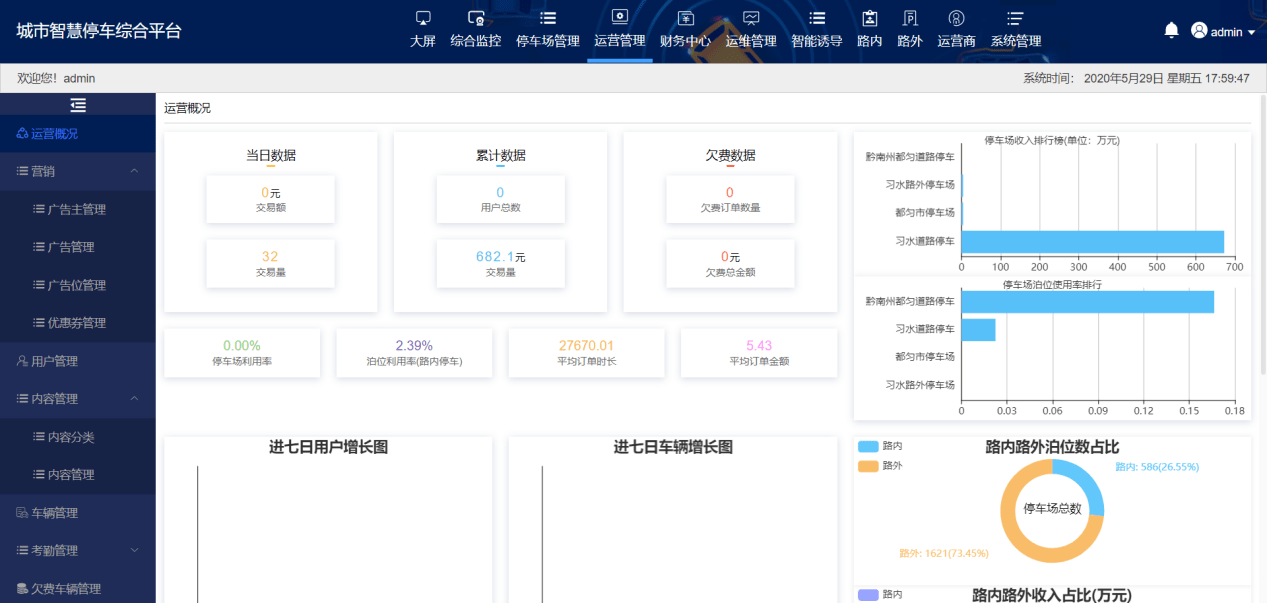Image resolution: width=1267 pixels, height=603 pixels.
Task: Collapse the 营销 menu group chevron
Action: (x=134, y=171)
